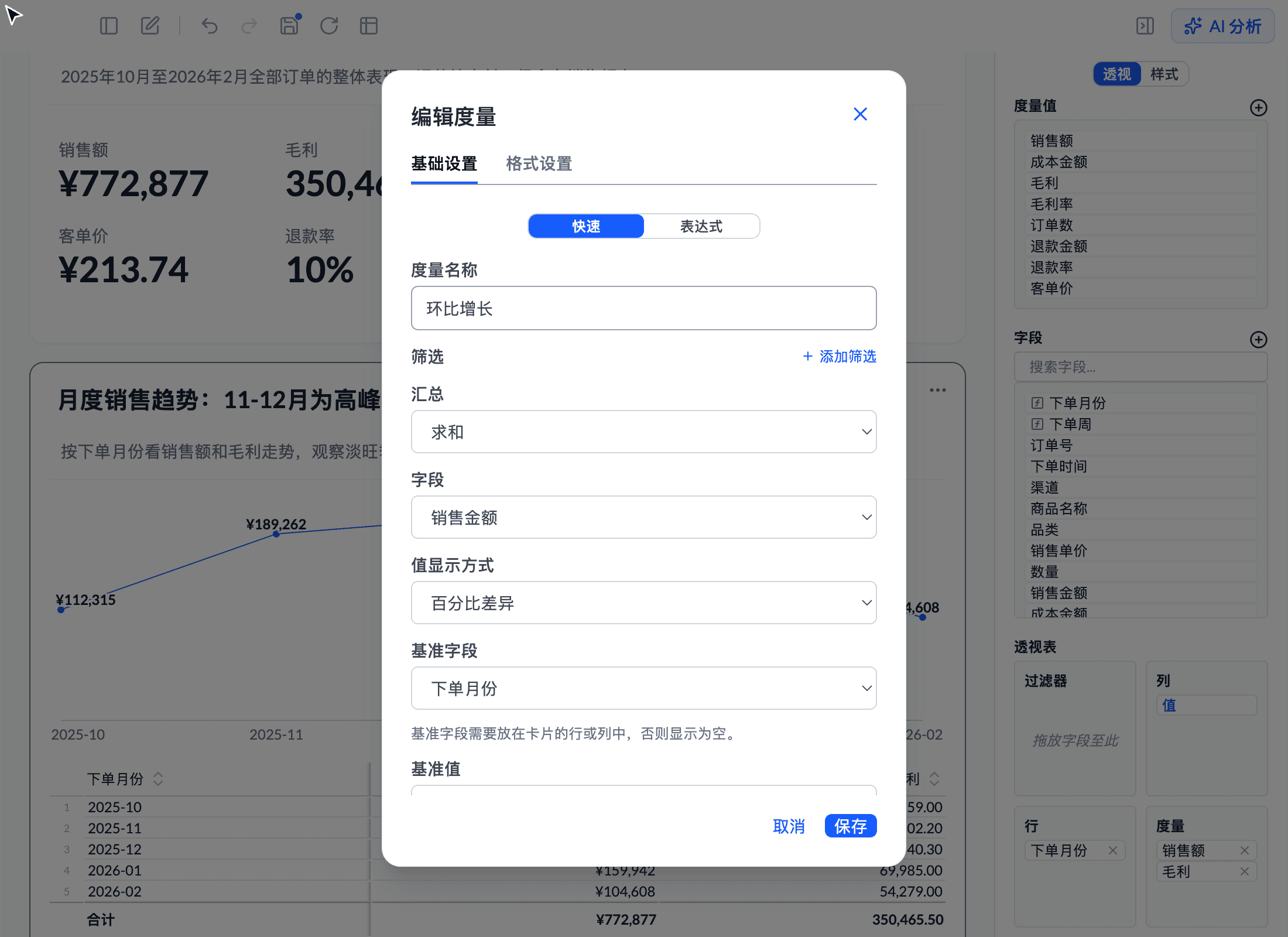Collapse the right panel with sidebar icon
This screenshot has height=937, width=1288.
coord(1145,26)
